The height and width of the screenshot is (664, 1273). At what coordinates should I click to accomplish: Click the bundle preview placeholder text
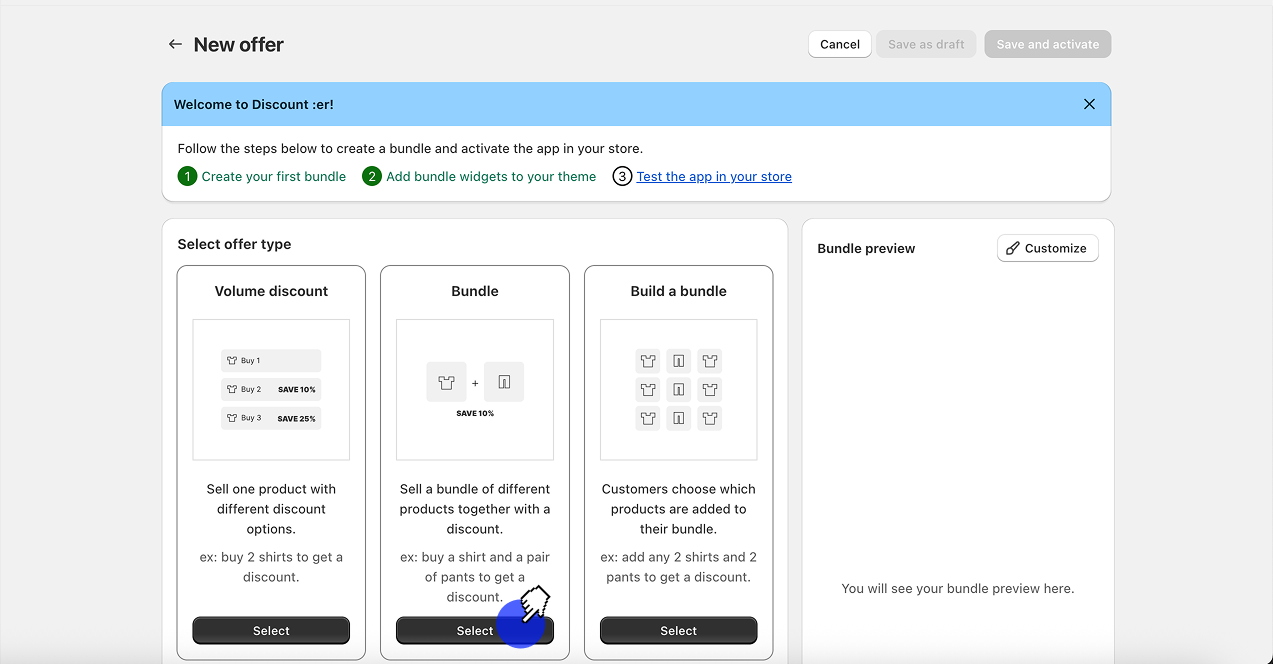pyautogui.click(x=957, y=589)
